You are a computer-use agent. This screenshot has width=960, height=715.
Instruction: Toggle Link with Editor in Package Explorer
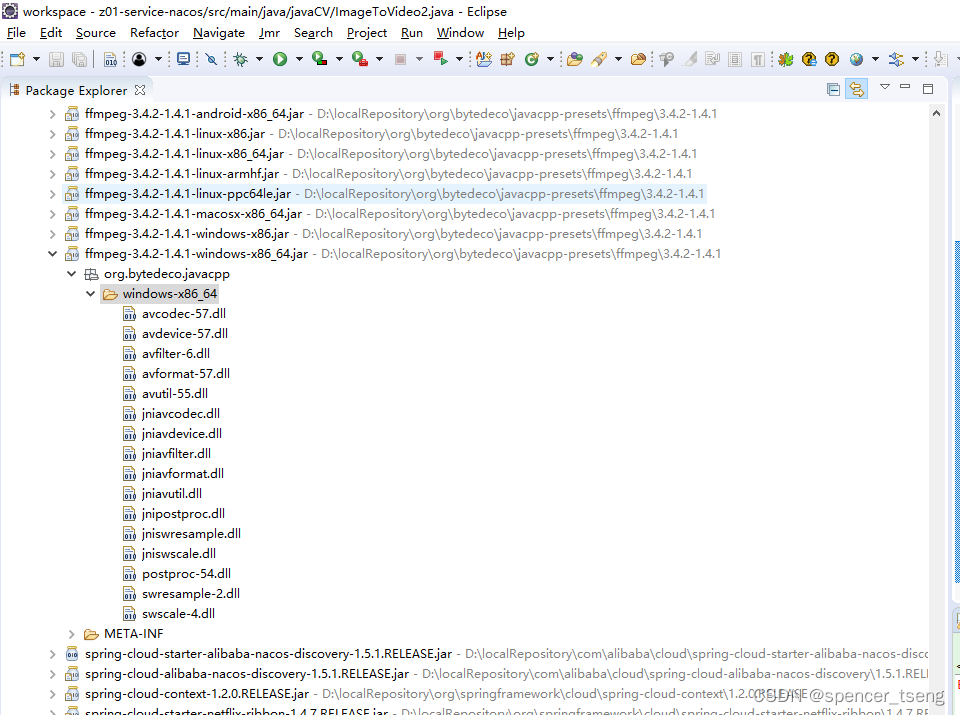click(x=857, y=89)
